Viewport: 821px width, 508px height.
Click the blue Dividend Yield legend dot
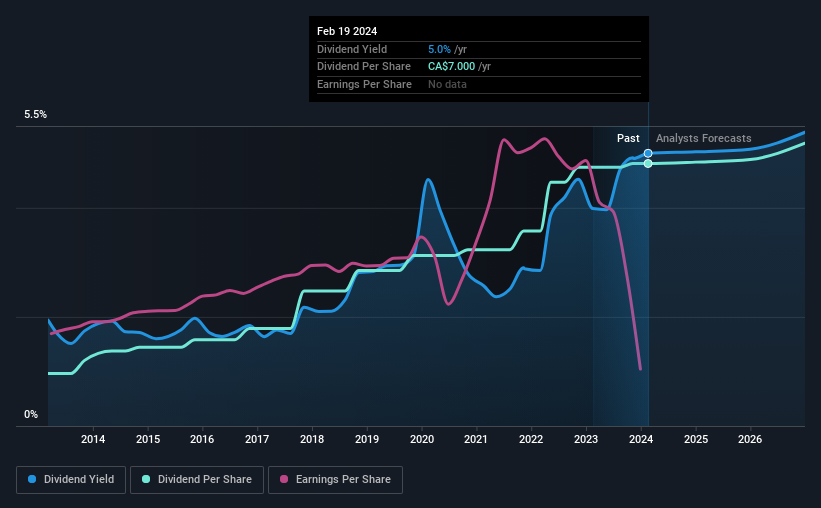[x=31, y=480]
